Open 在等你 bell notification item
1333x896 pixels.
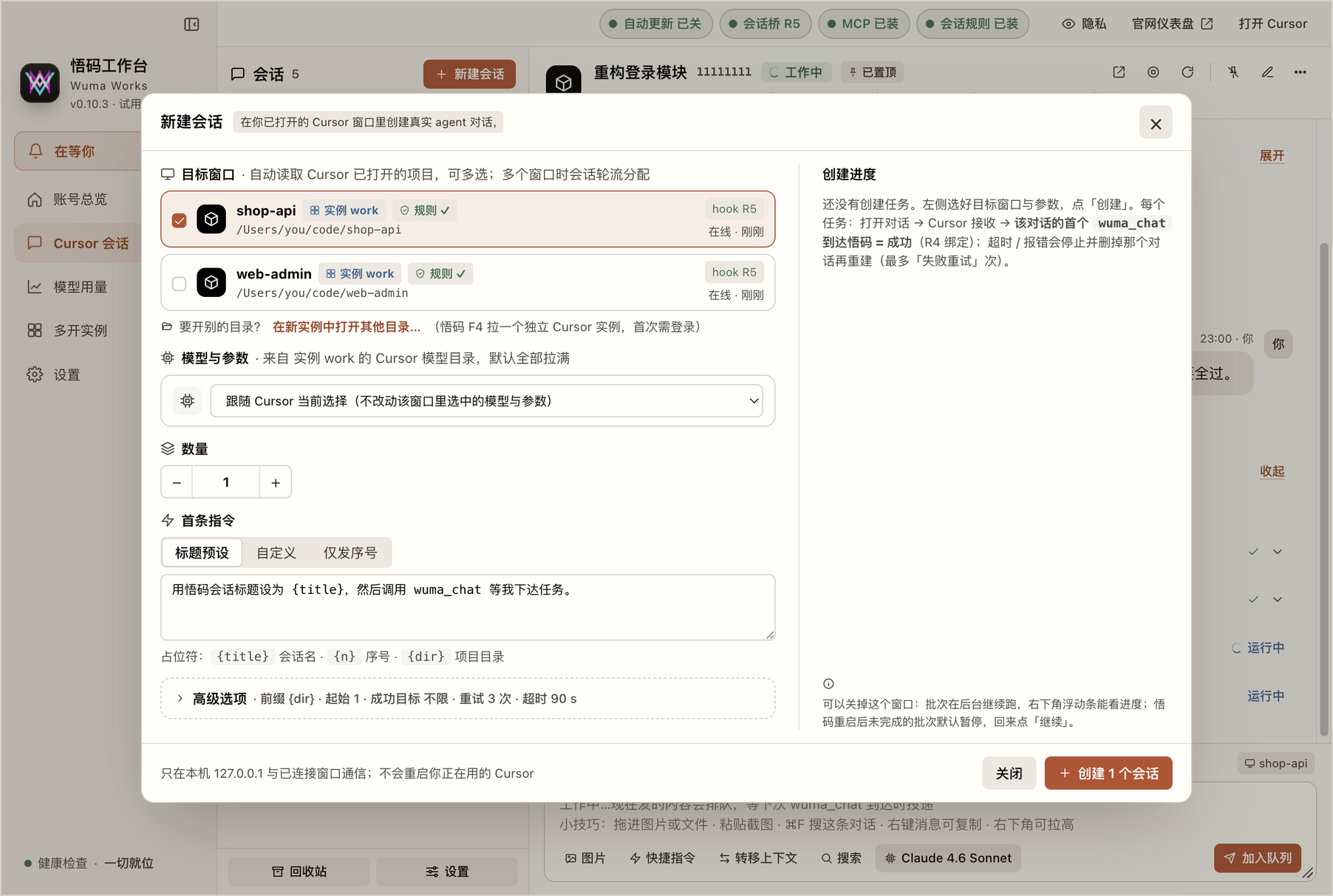(78, 151)
